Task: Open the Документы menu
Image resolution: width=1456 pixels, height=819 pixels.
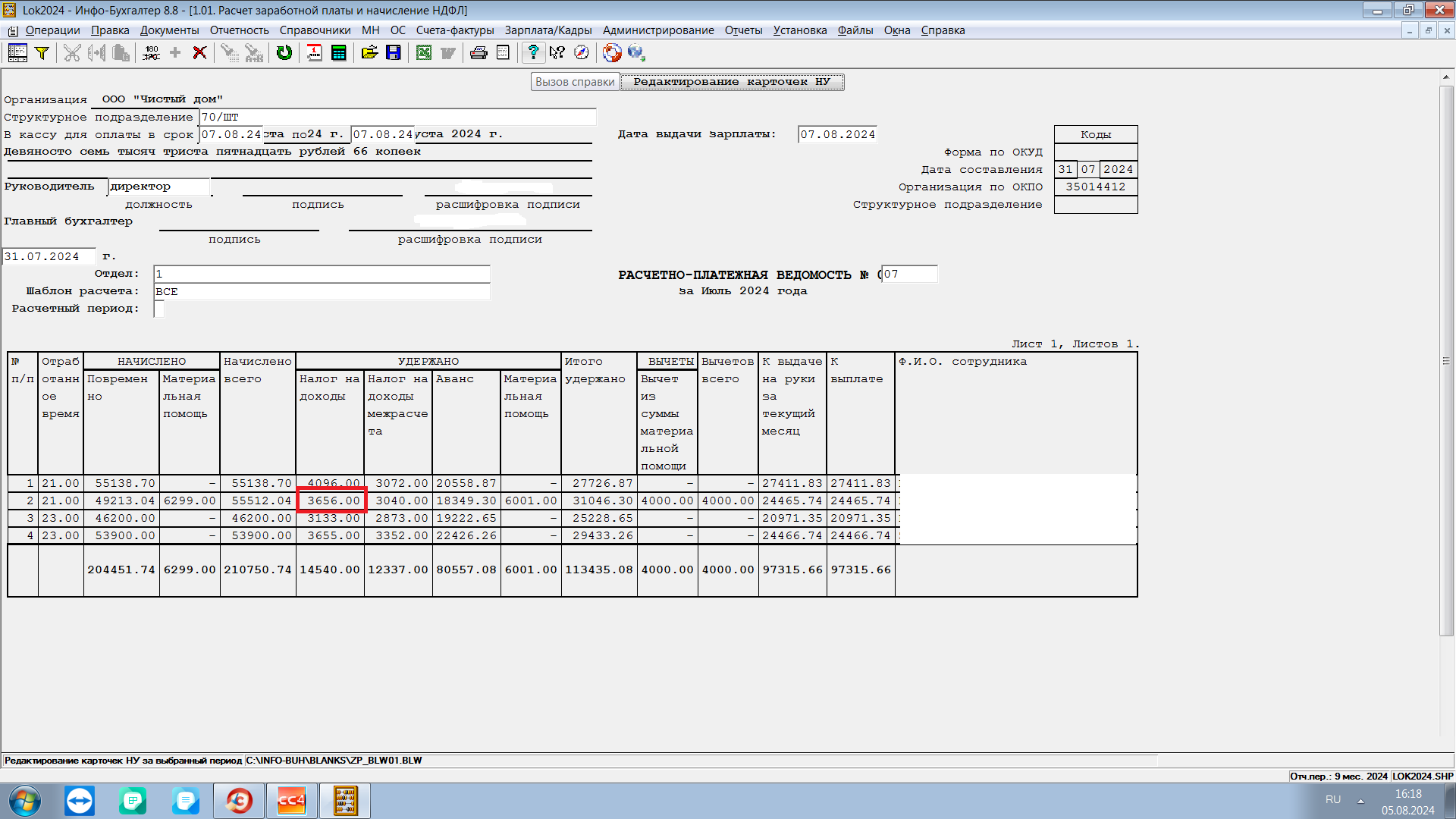Action: [169, 30]
